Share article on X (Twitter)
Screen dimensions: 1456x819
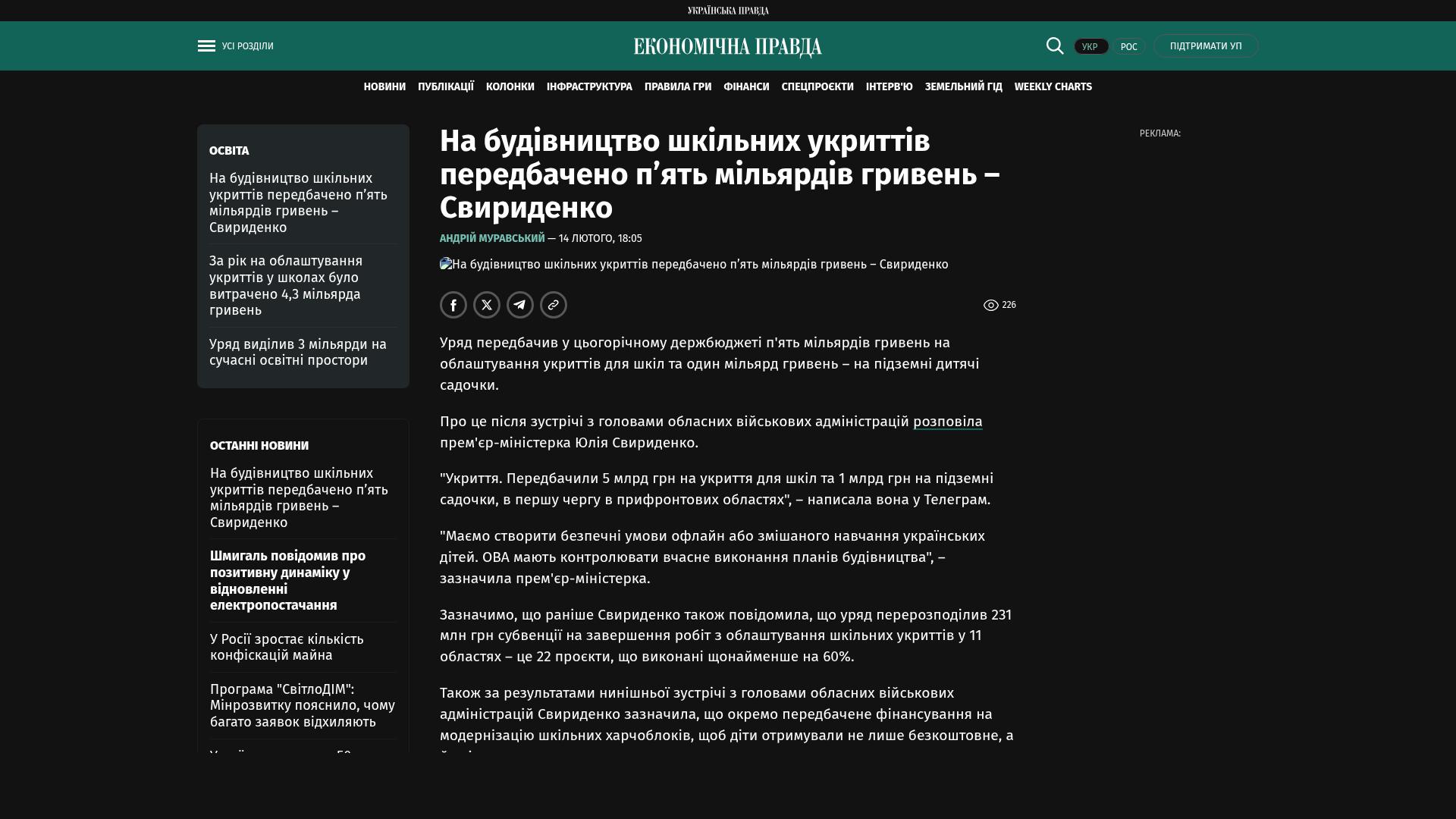click(487, 305)
